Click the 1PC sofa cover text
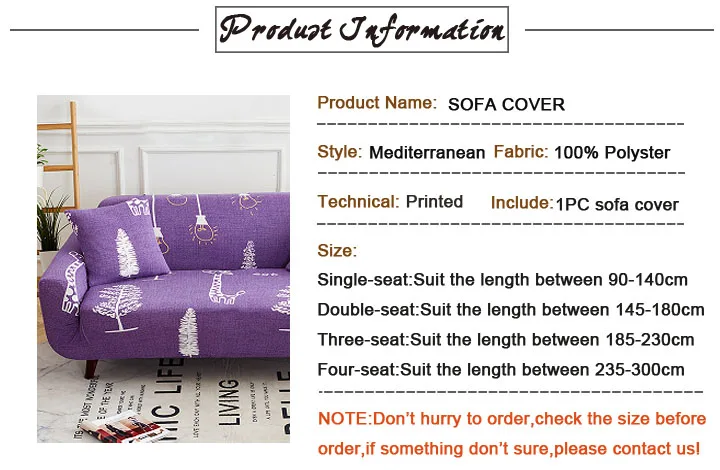The width and height of the screenshot is (720, 470). pos(617,205)
